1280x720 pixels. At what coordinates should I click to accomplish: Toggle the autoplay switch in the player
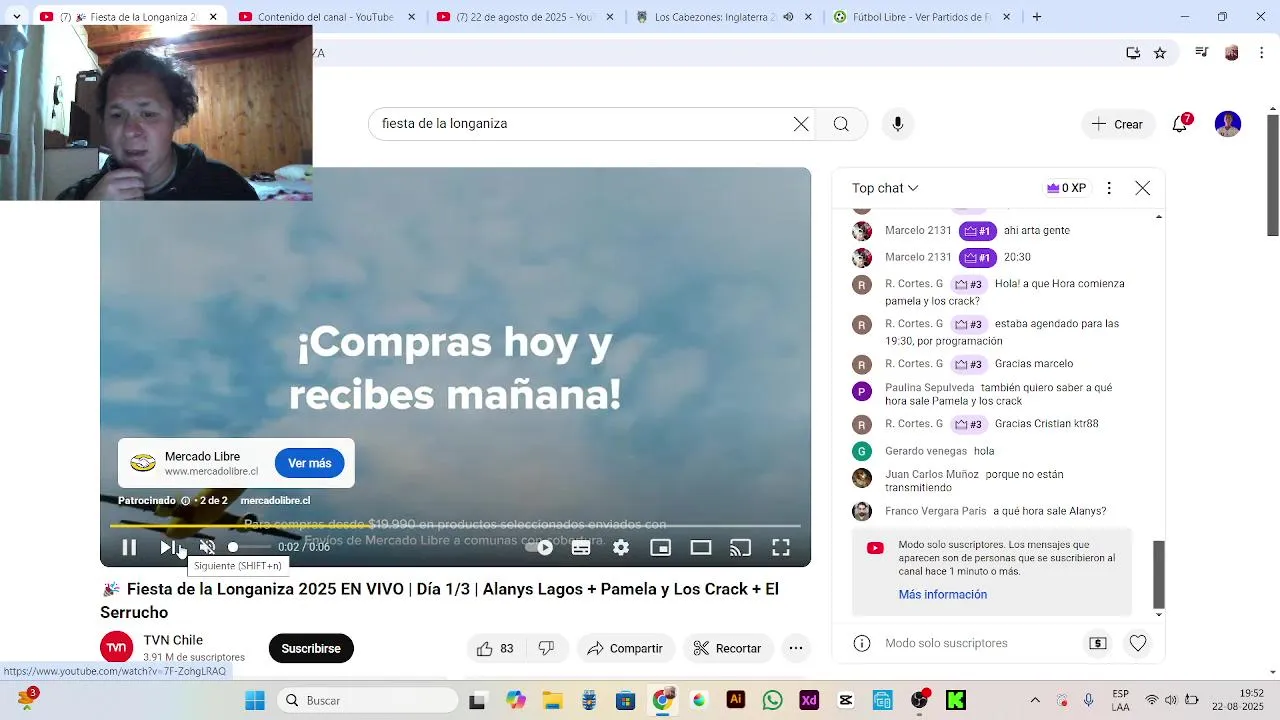[541, 547]
